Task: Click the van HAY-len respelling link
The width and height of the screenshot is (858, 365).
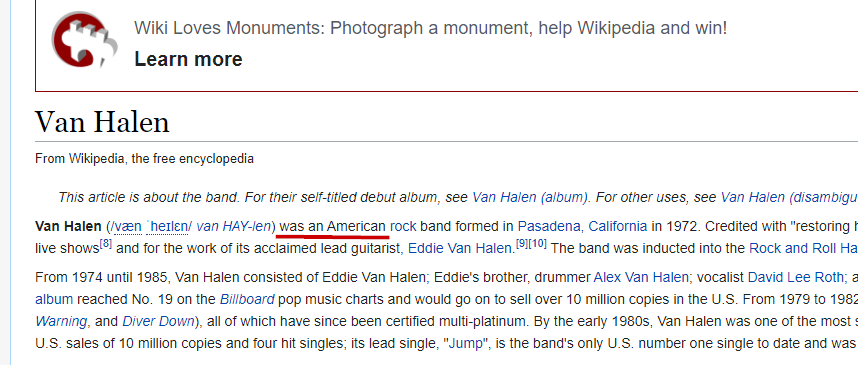Action: (234, 226)
